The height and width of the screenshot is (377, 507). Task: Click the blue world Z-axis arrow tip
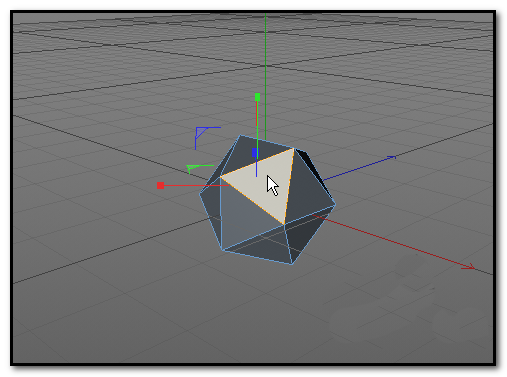391,157
